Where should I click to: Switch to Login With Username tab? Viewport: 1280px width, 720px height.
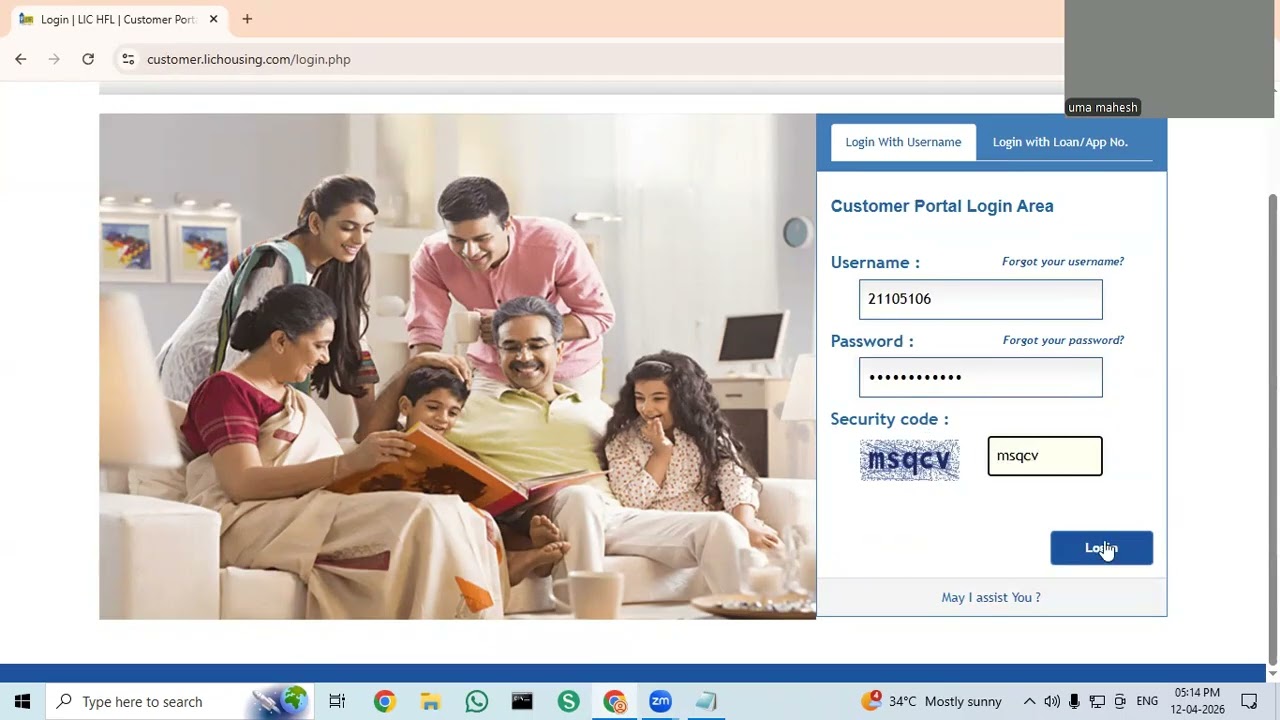(x=903, y=142)
